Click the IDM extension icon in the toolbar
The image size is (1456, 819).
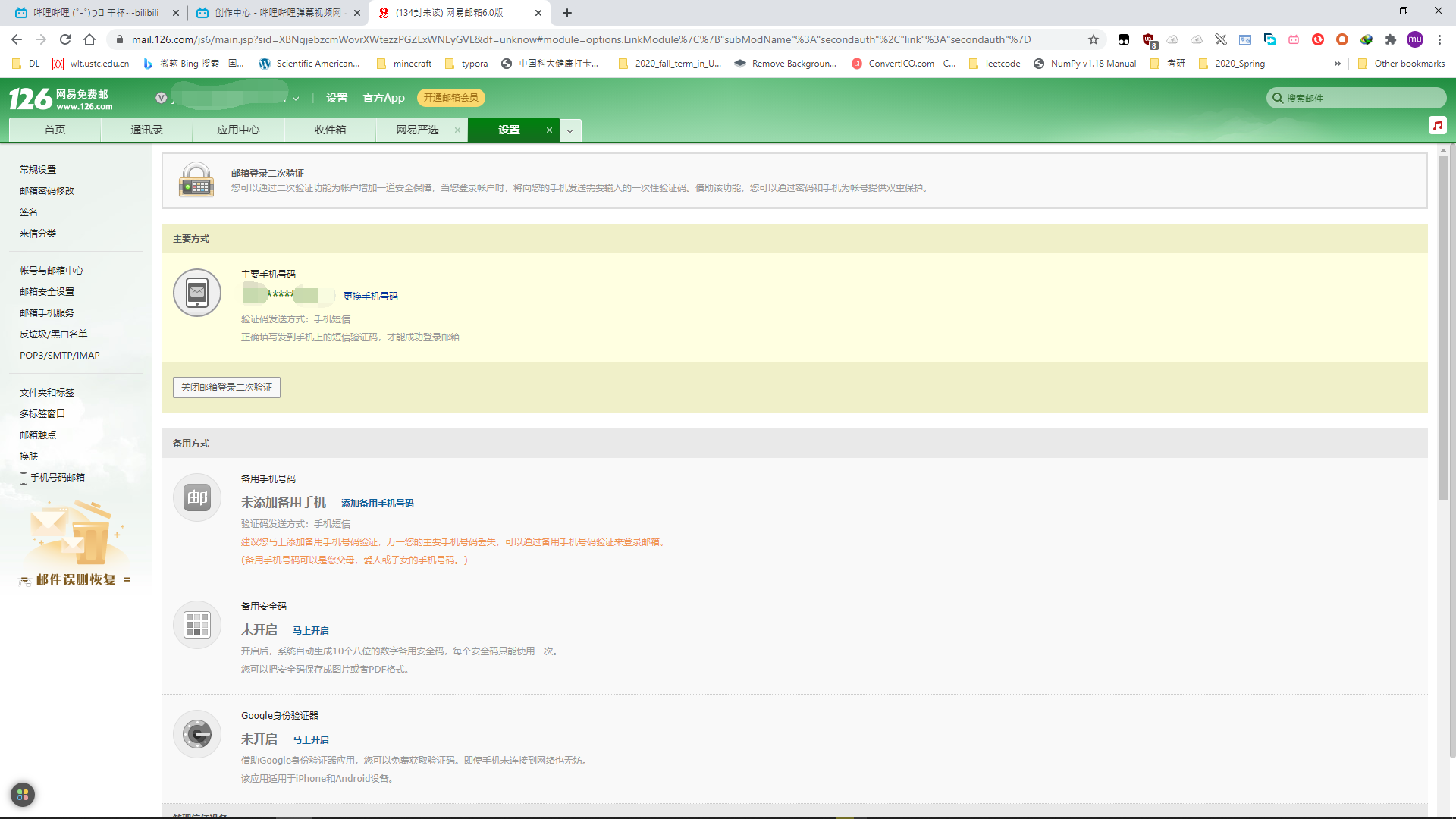1366,39
